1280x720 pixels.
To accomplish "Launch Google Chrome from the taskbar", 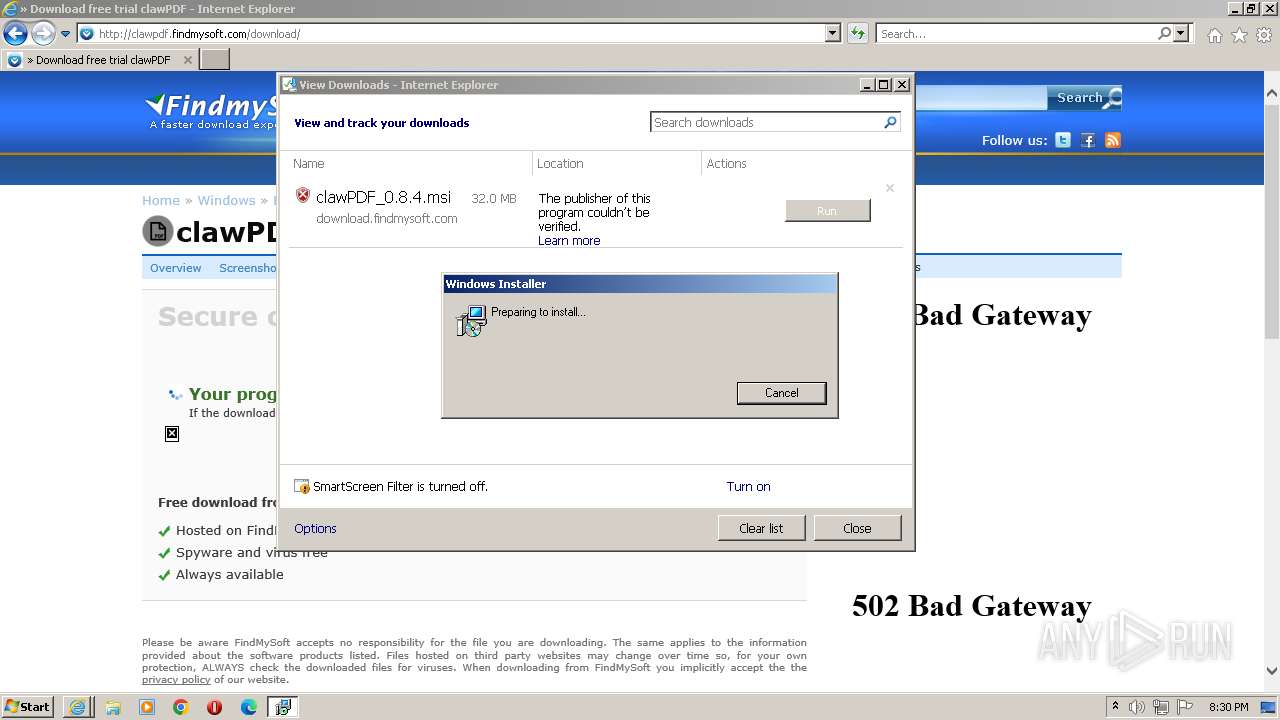I will 181,707.
